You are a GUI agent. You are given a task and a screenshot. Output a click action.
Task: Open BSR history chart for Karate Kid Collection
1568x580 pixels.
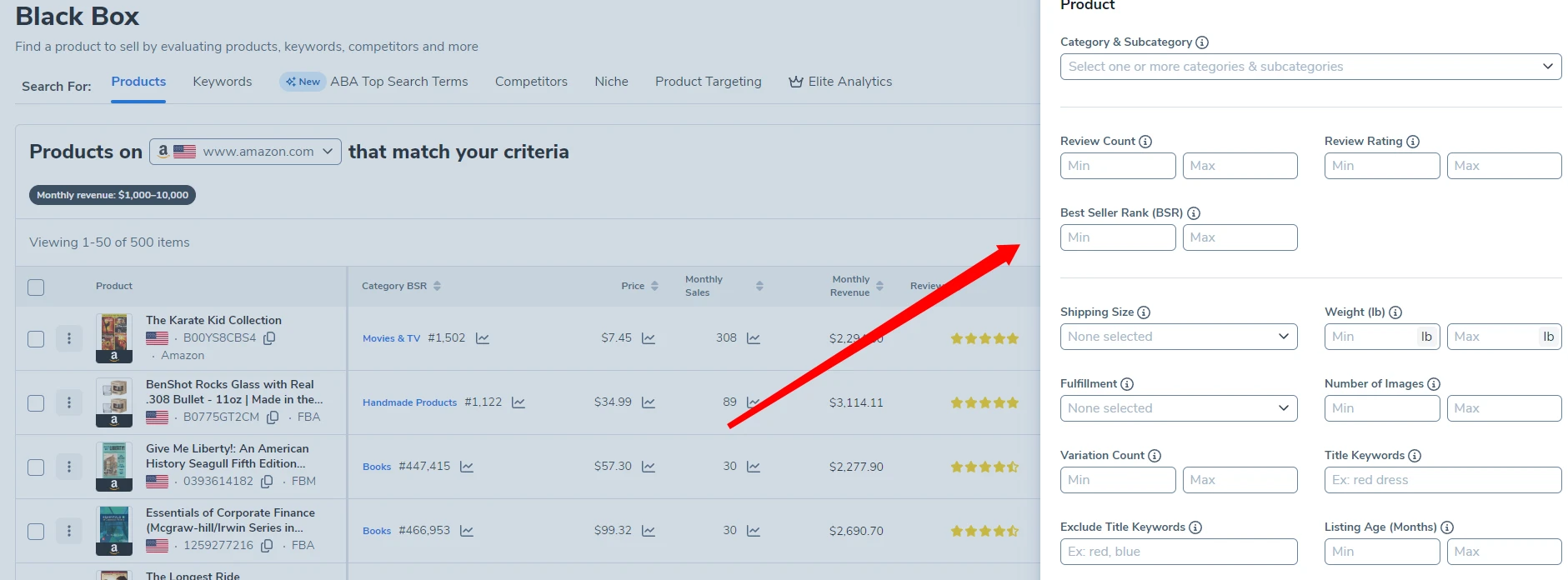click(482, 338)
